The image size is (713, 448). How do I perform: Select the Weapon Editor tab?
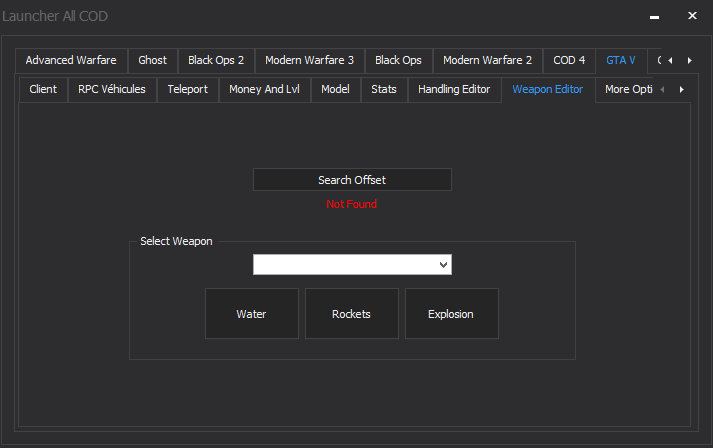pyautogui.click(x=547, y=90)
